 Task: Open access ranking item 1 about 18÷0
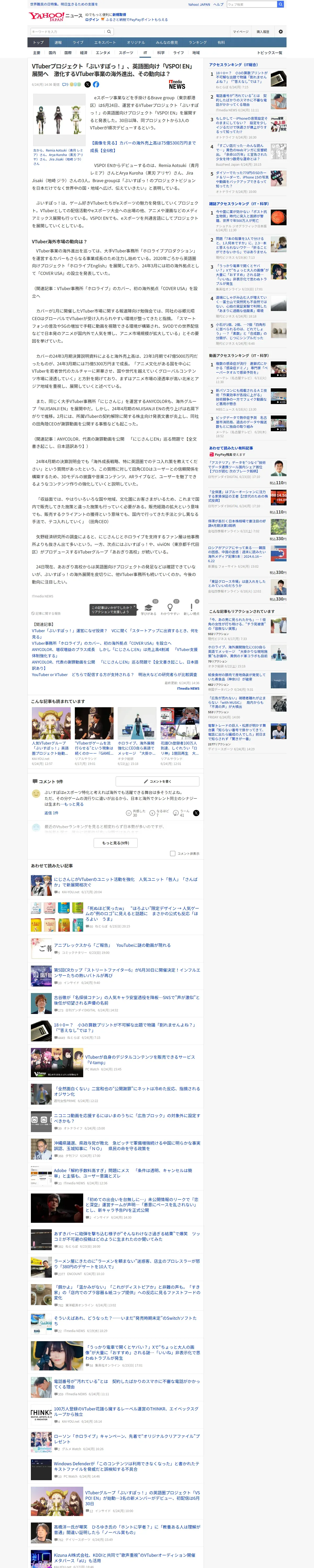coord(242,77)
